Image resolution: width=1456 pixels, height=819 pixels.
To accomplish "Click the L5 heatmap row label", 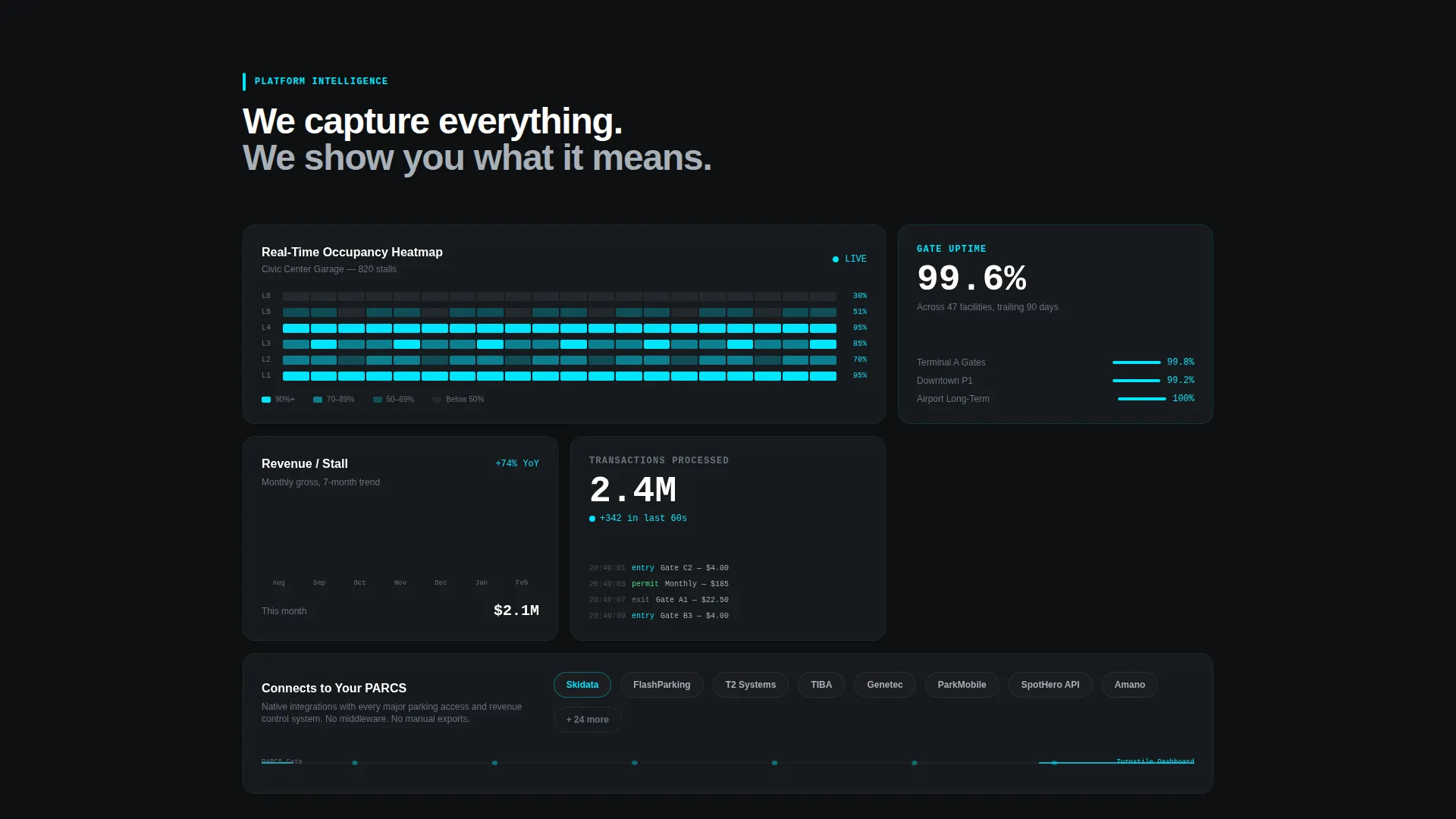I will click(266, 312).
